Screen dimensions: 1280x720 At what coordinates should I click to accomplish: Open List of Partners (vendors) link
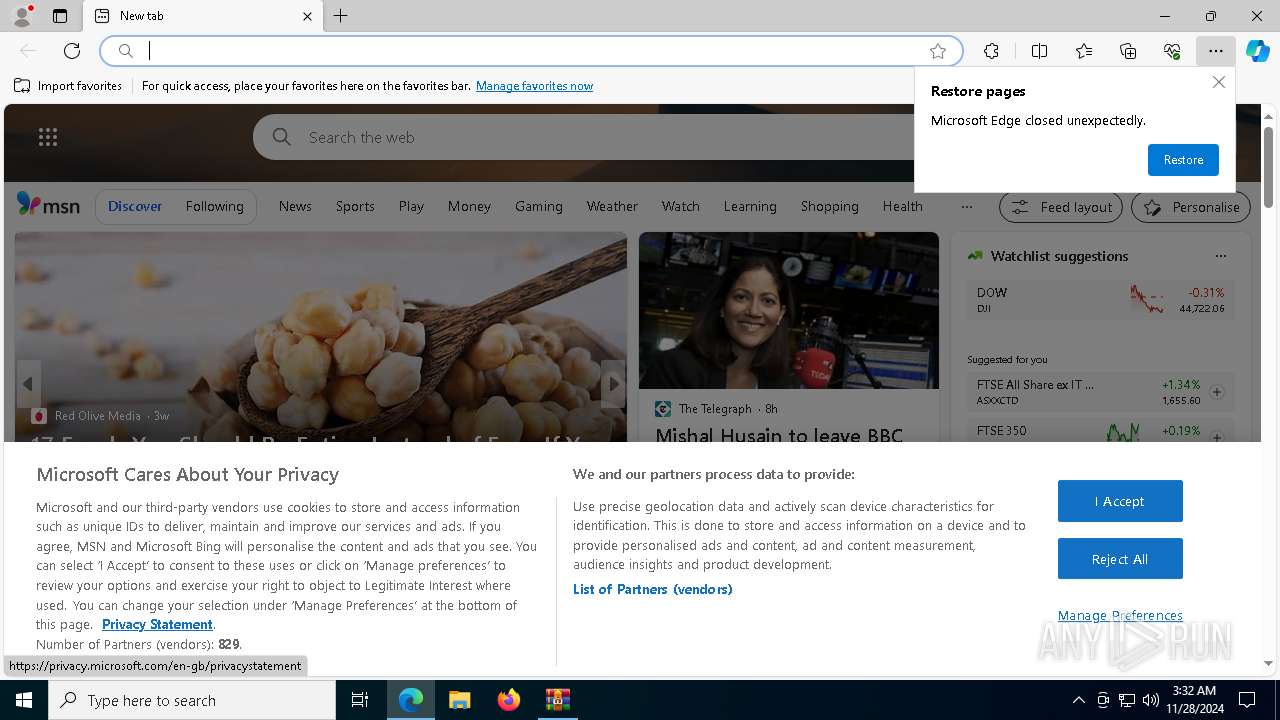click(653, 589)
